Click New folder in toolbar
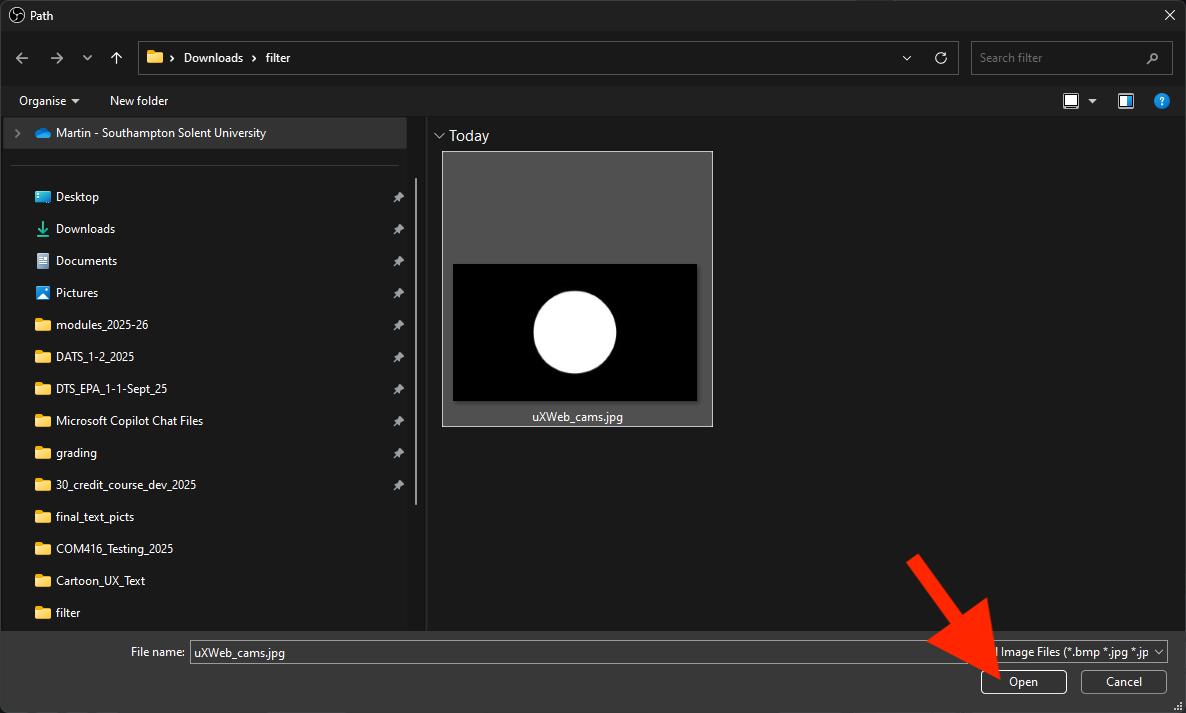This screenshot has width=1186, height=713. [x=139, y=101]
